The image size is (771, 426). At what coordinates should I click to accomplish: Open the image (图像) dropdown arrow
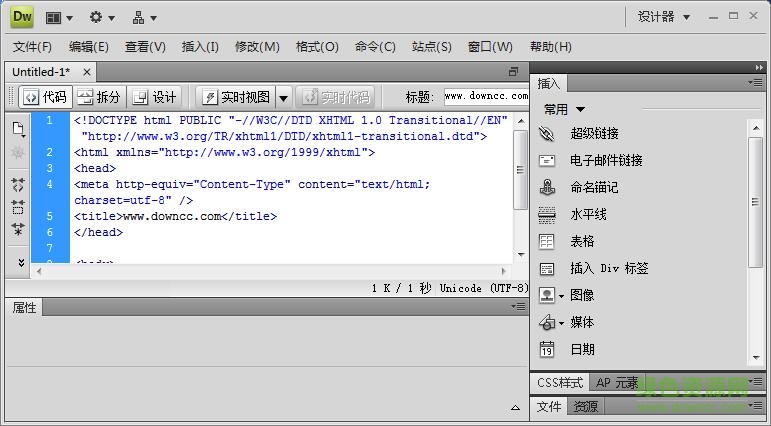562,296
